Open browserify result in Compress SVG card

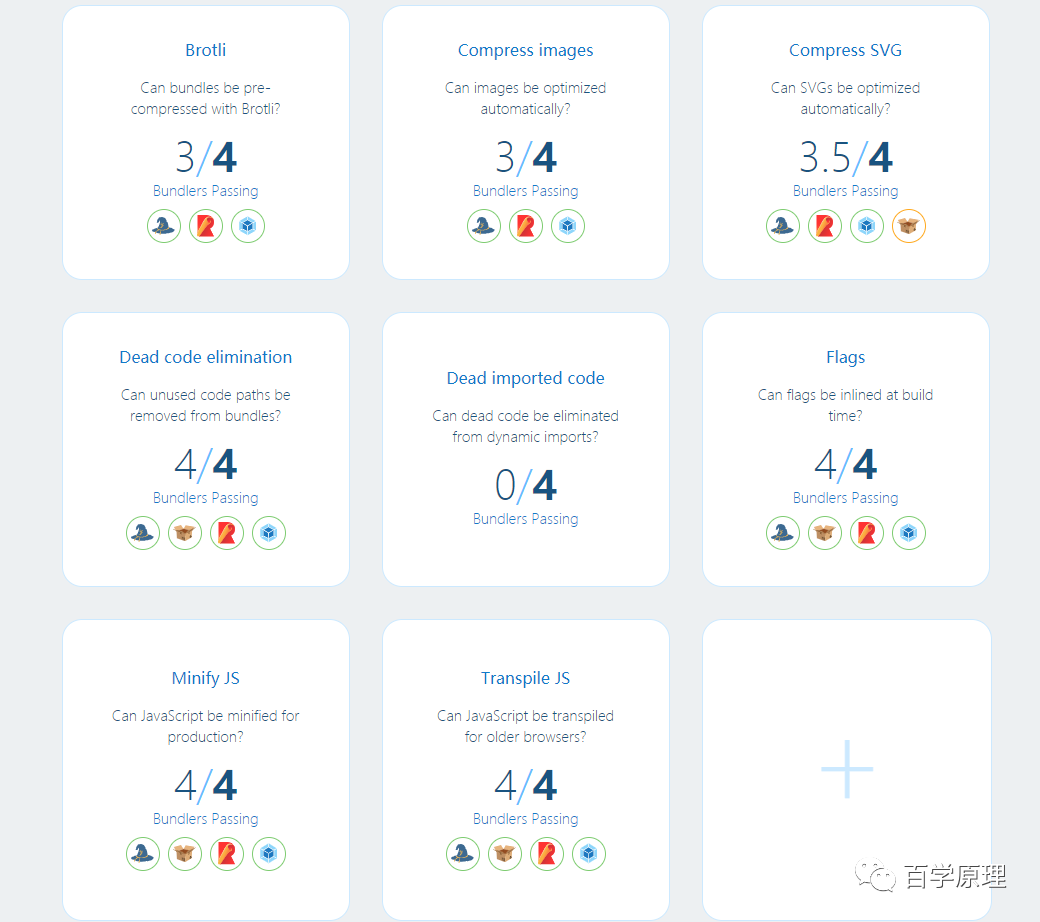click(783, 226)
